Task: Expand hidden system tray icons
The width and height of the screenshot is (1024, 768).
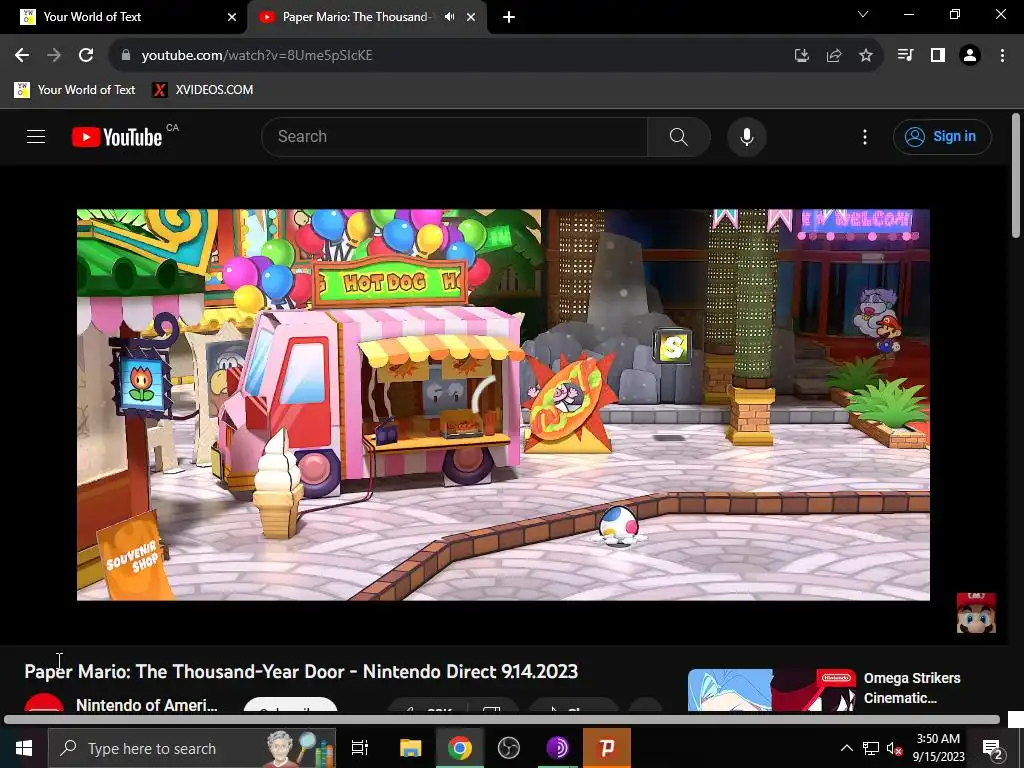Action: [x=846, y=748]
